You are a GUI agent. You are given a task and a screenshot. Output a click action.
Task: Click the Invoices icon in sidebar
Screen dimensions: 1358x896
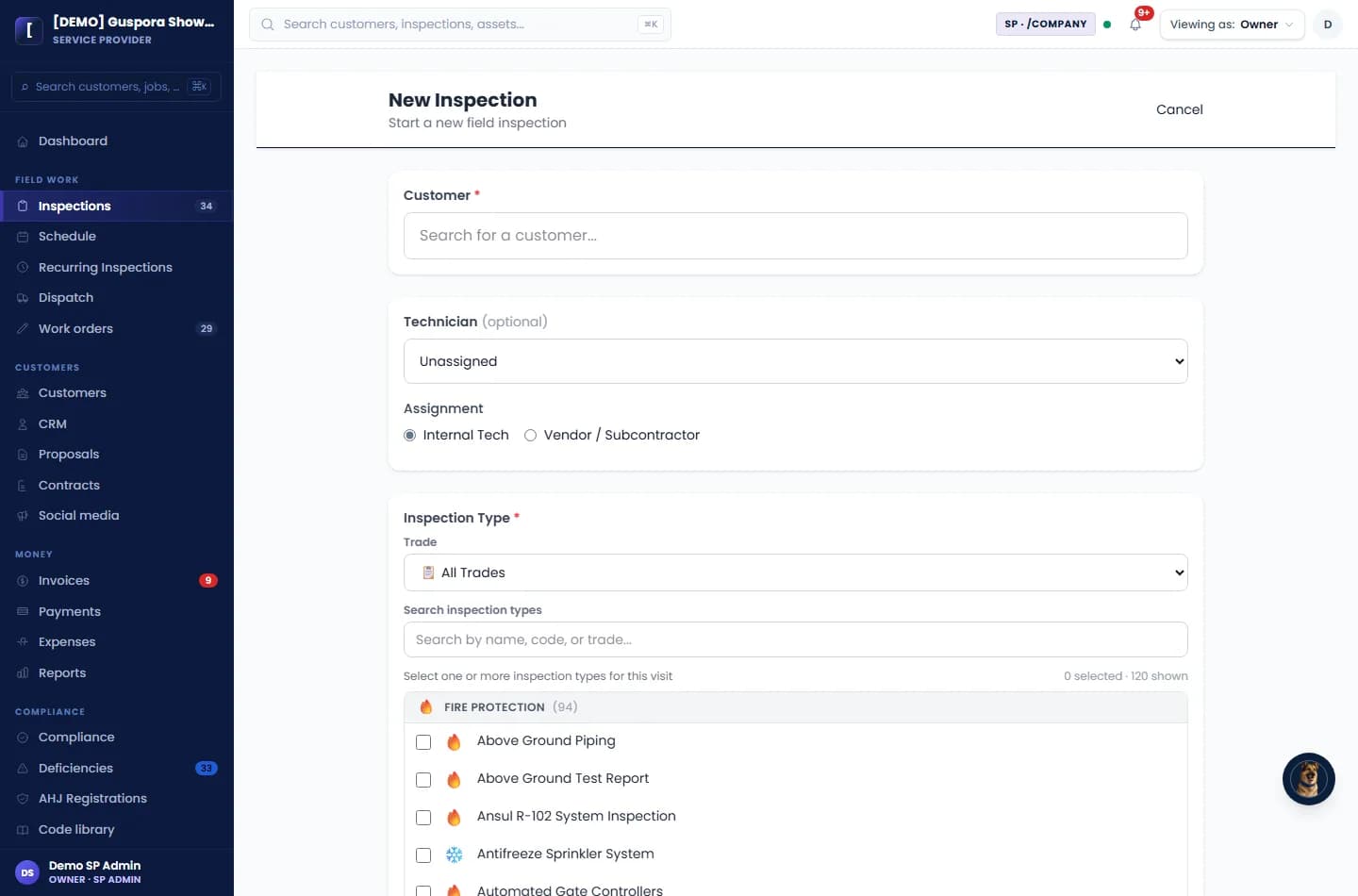tap(23, 581)
